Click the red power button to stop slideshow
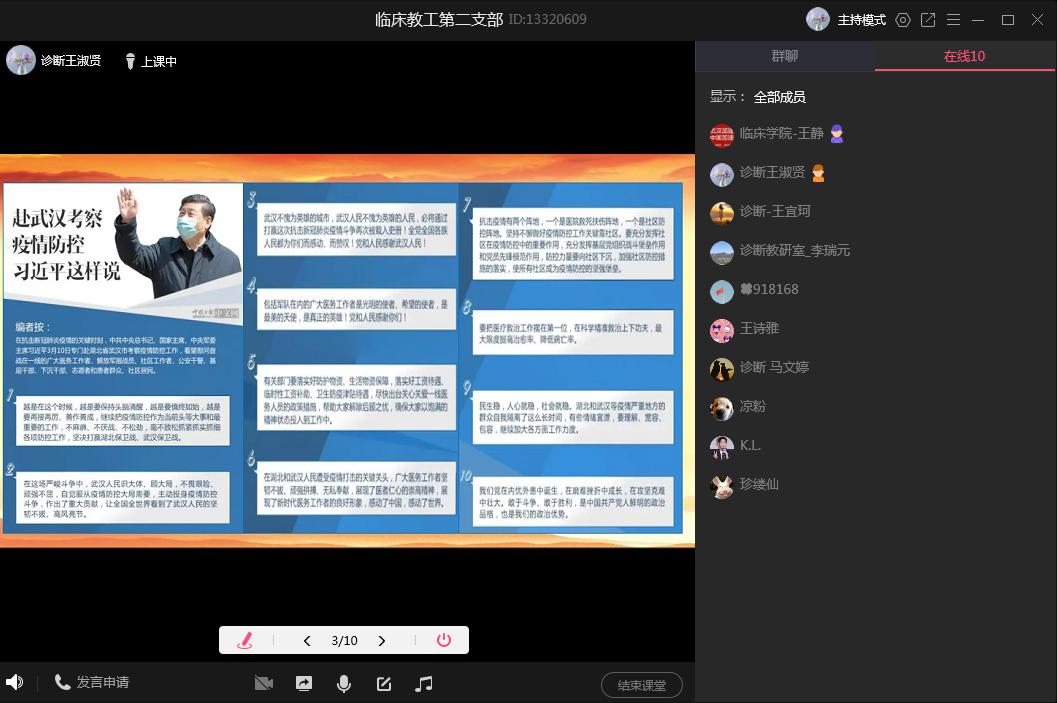Viewport: 1057px width, 703px height. tap(444, 641)
